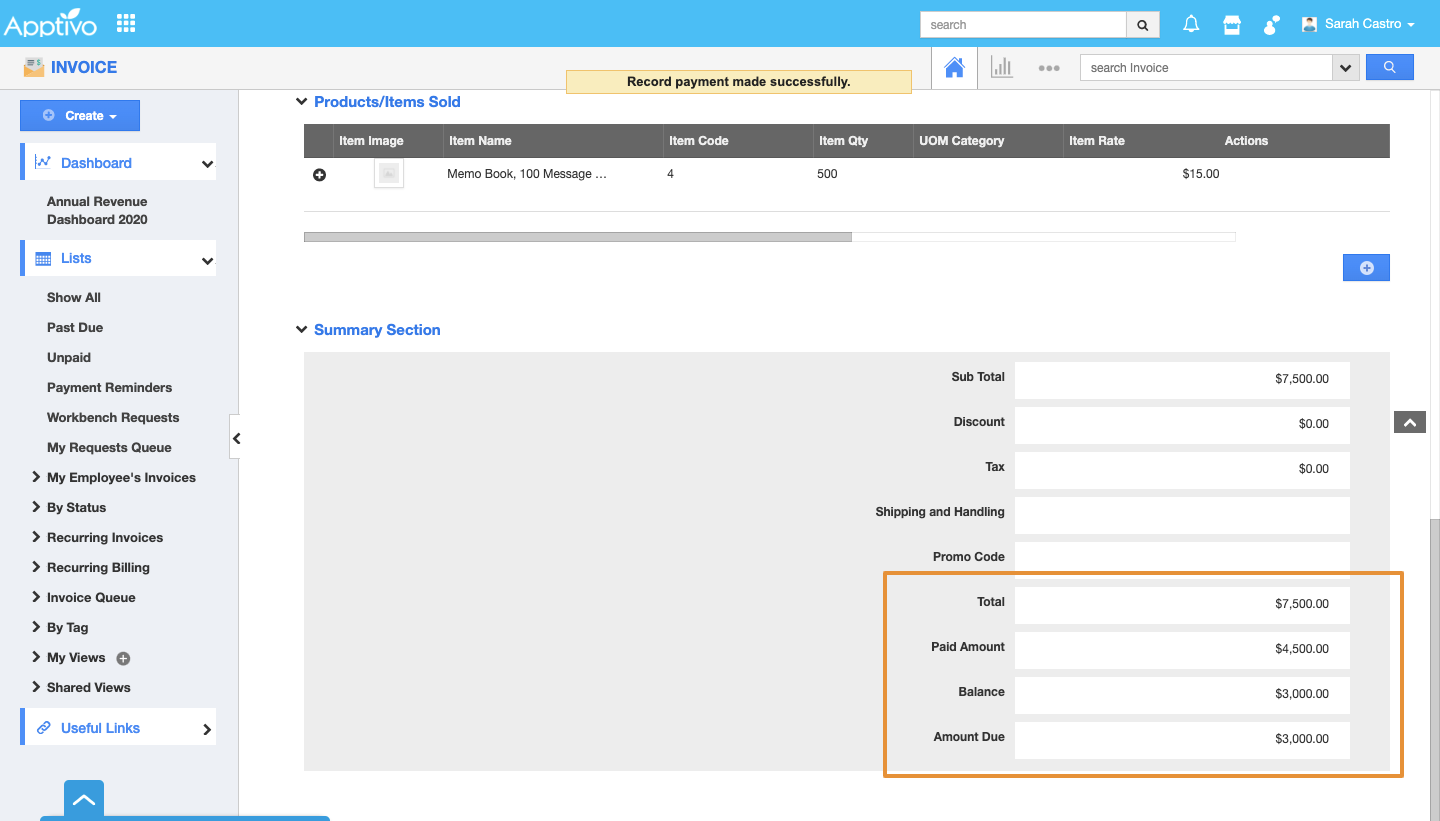Click the blue invoice search button
This screenshot has width=1440, height=821.
1389,68
